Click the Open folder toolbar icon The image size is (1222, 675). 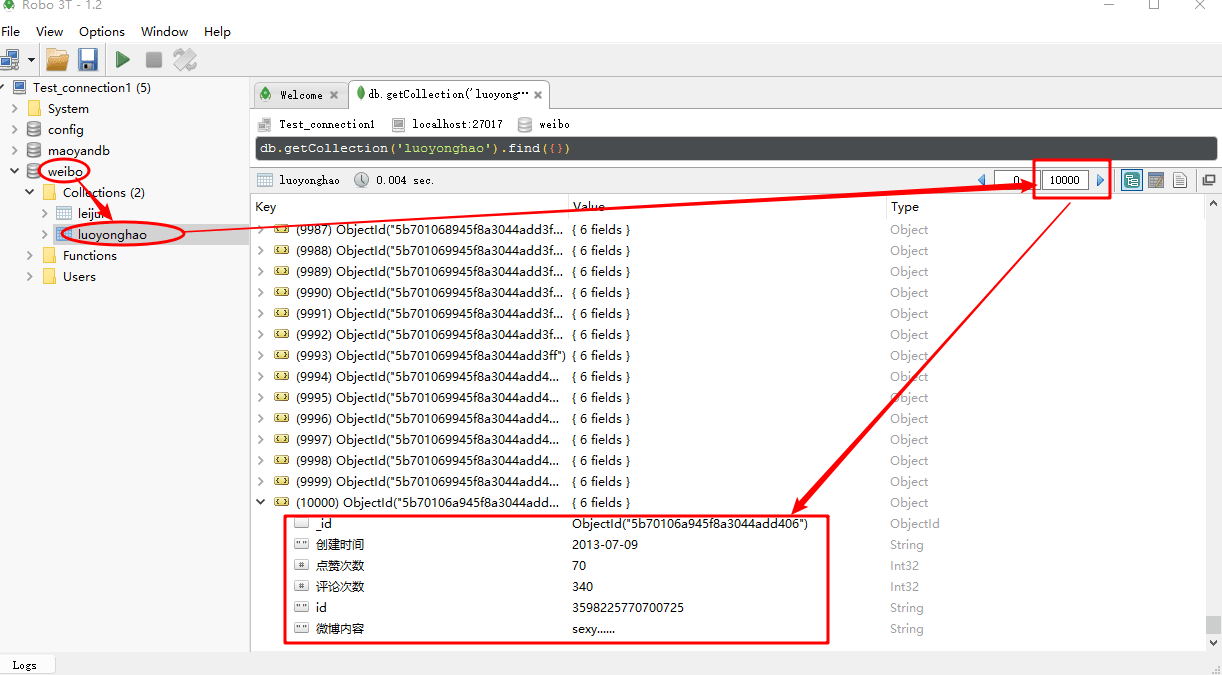pyautogui.click(x=57, y=60)
